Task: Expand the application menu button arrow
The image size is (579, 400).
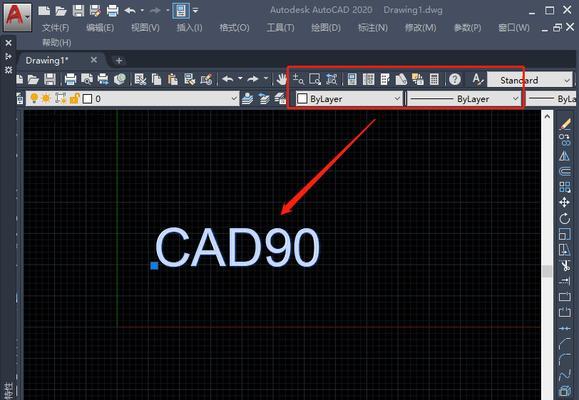Action: click(x=28, y=17)
